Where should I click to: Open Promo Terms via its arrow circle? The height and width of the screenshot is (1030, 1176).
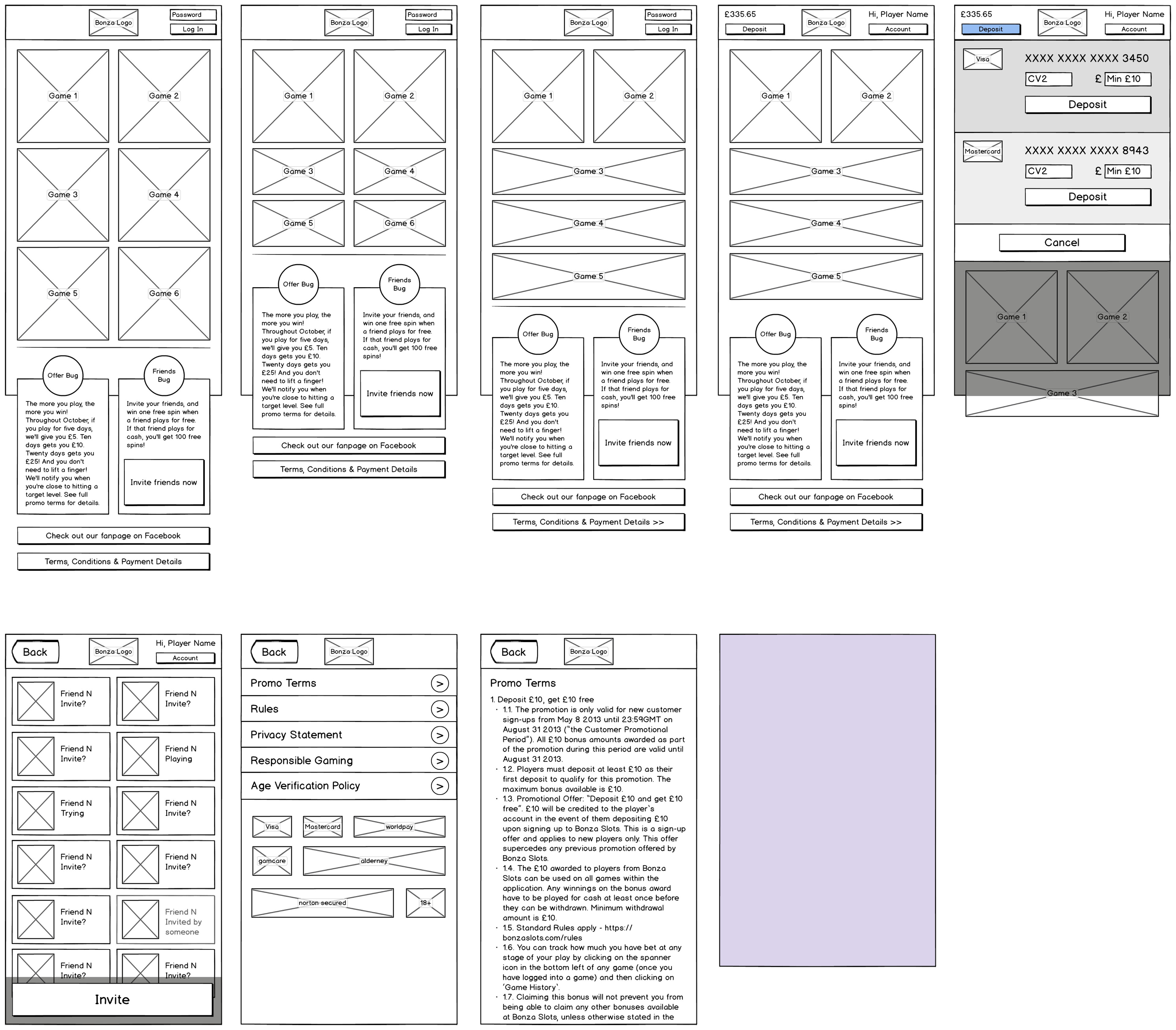tap(440, 683)
